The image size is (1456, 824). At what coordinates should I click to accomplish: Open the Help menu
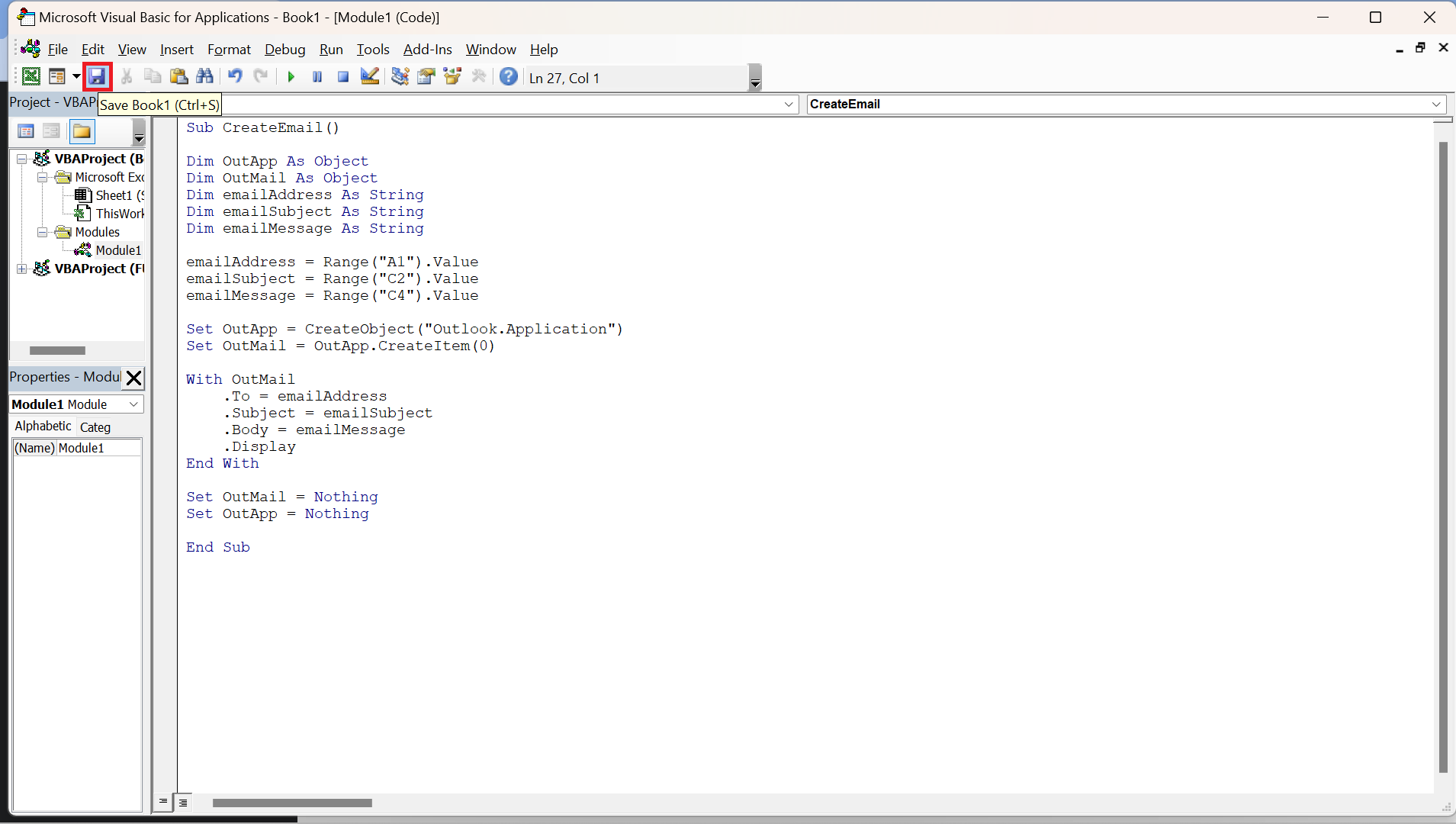[544, 50]
